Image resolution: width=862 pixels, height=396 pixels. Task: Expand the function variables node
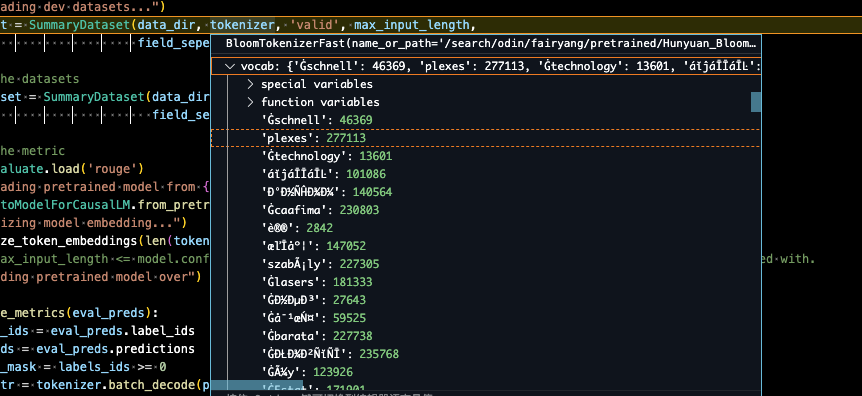(x=250, y=102)
